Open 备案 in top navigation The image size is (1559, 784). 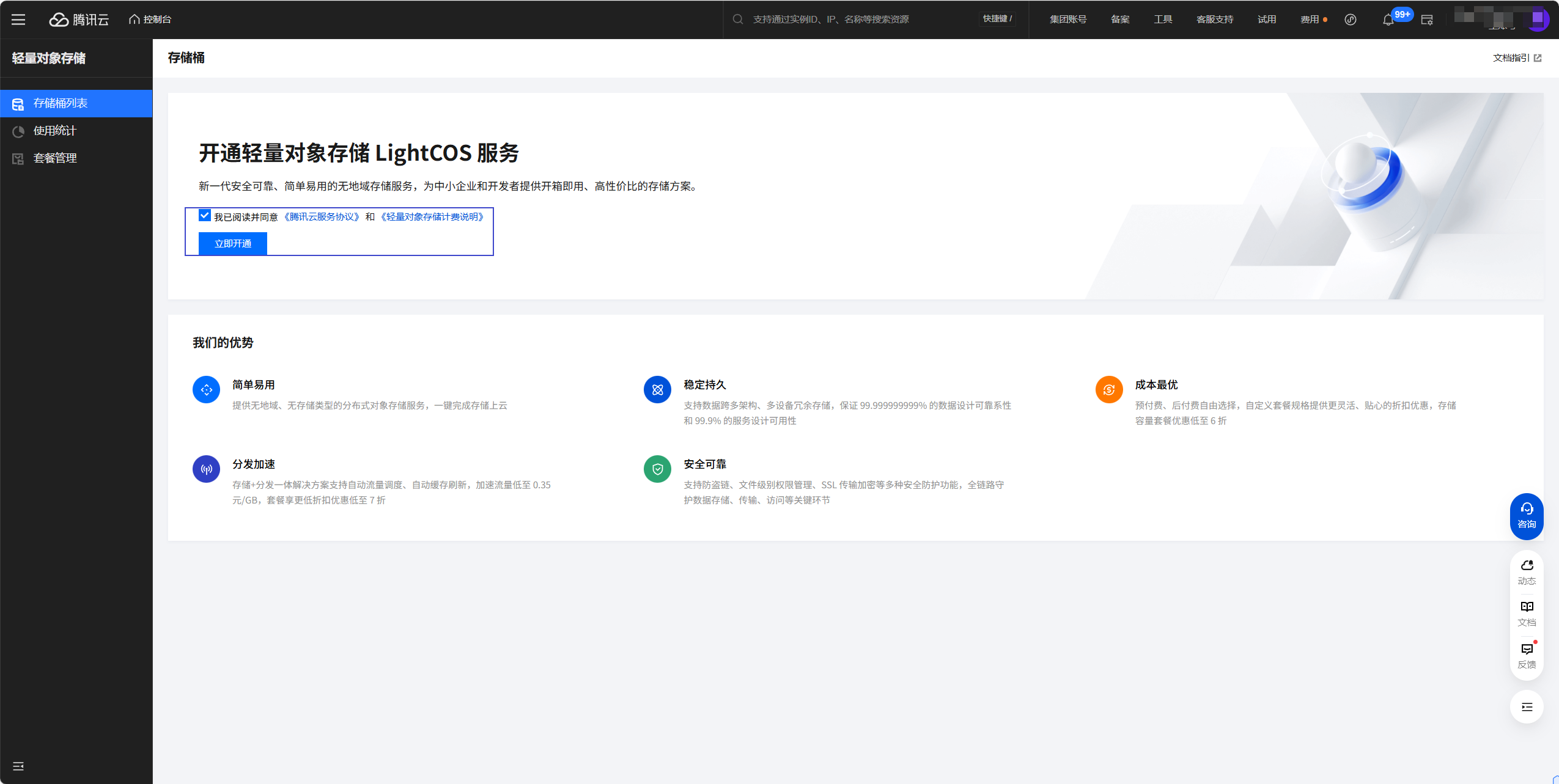coord(1120,20)
